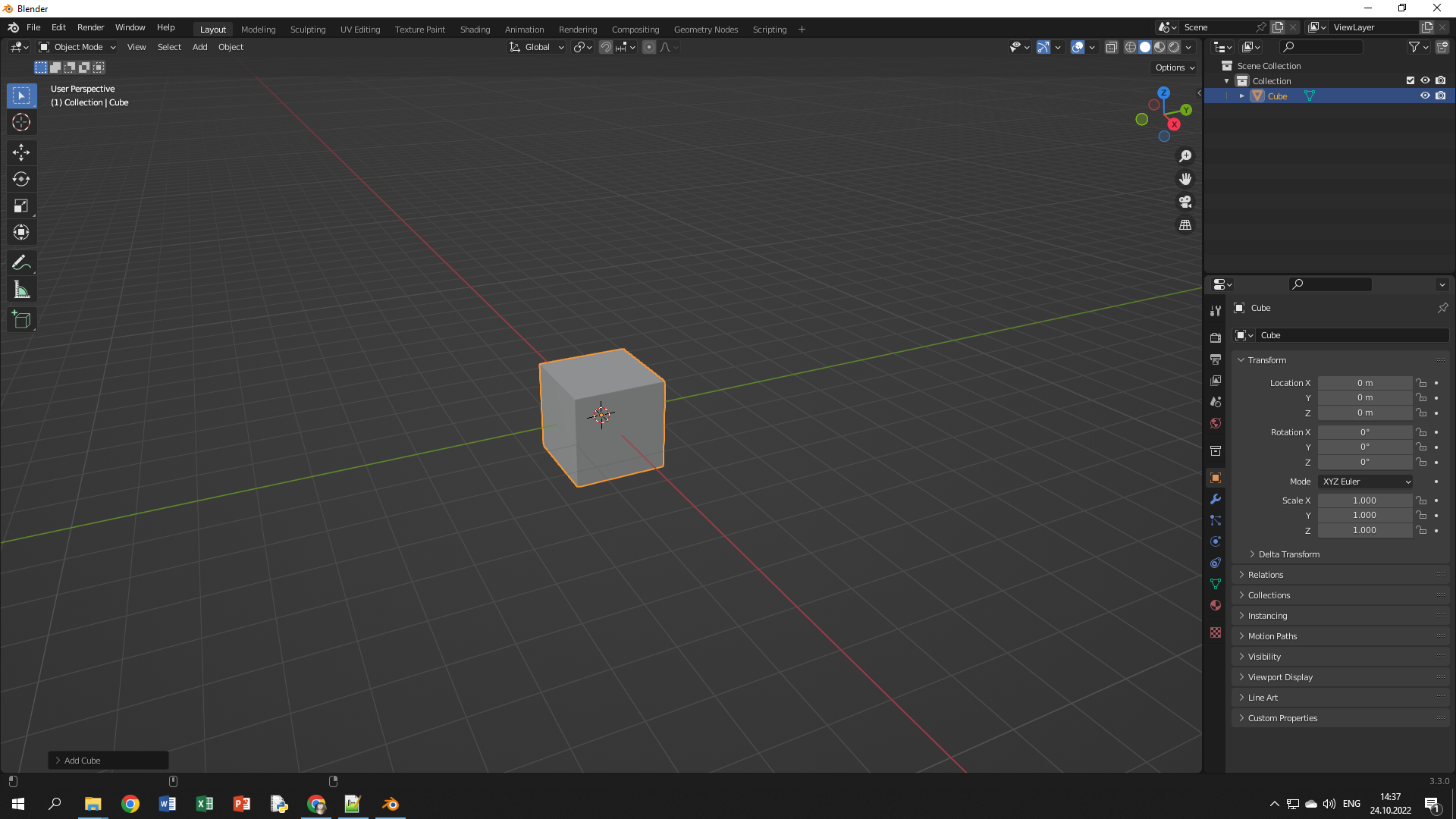Open the Material properties tab
Screen dimensions: 1456x819
tap(1216, 605)
